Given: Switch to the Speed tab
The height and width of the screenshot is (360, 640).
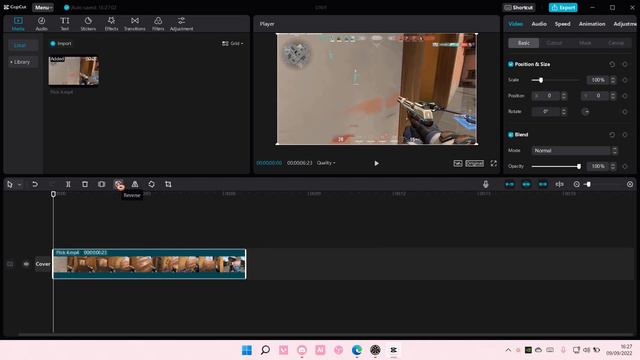Looking at the screenshot, I should tap(562, 24).
